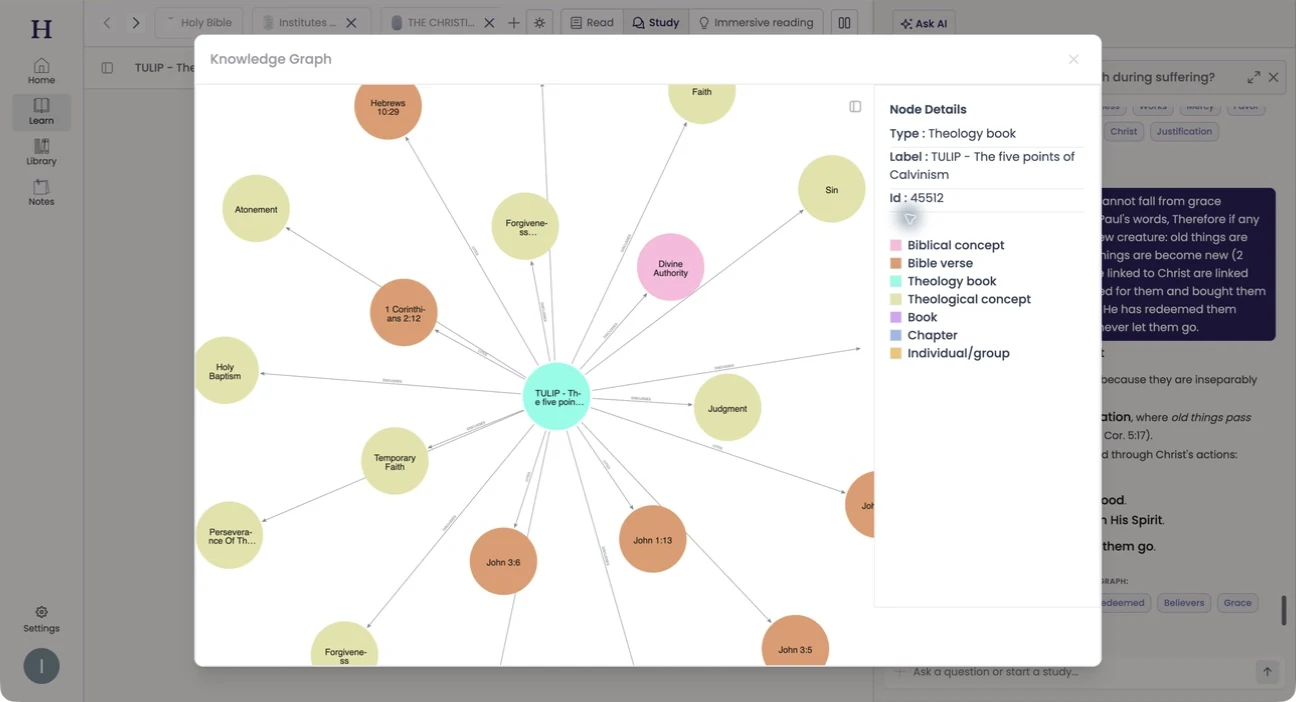
Task: Select Immersive reading mode
Action: (x=755, y=22)
